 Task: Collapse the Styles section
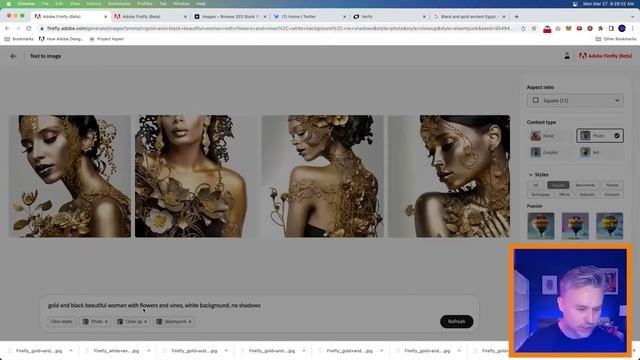(x=538, y=174)
